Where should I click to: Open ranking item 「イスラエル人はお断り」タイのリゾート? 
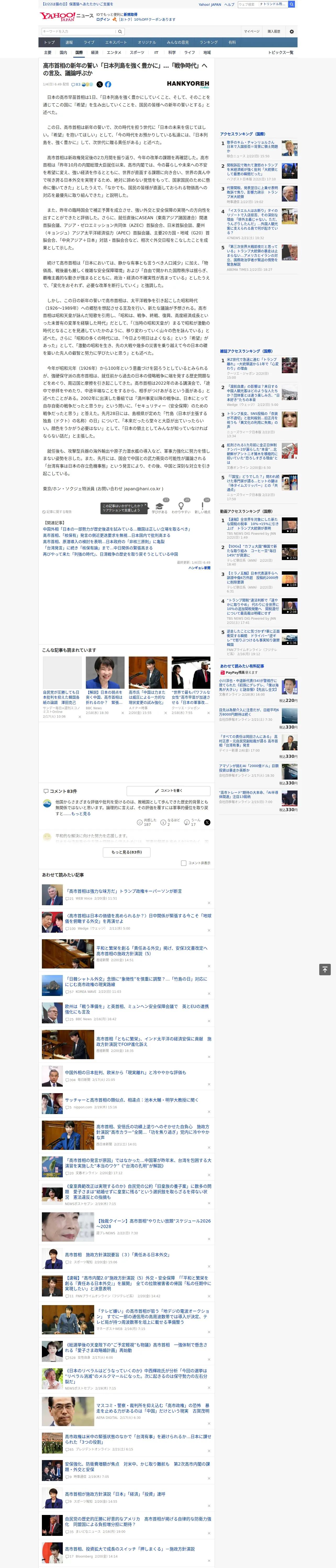(253, 222)
